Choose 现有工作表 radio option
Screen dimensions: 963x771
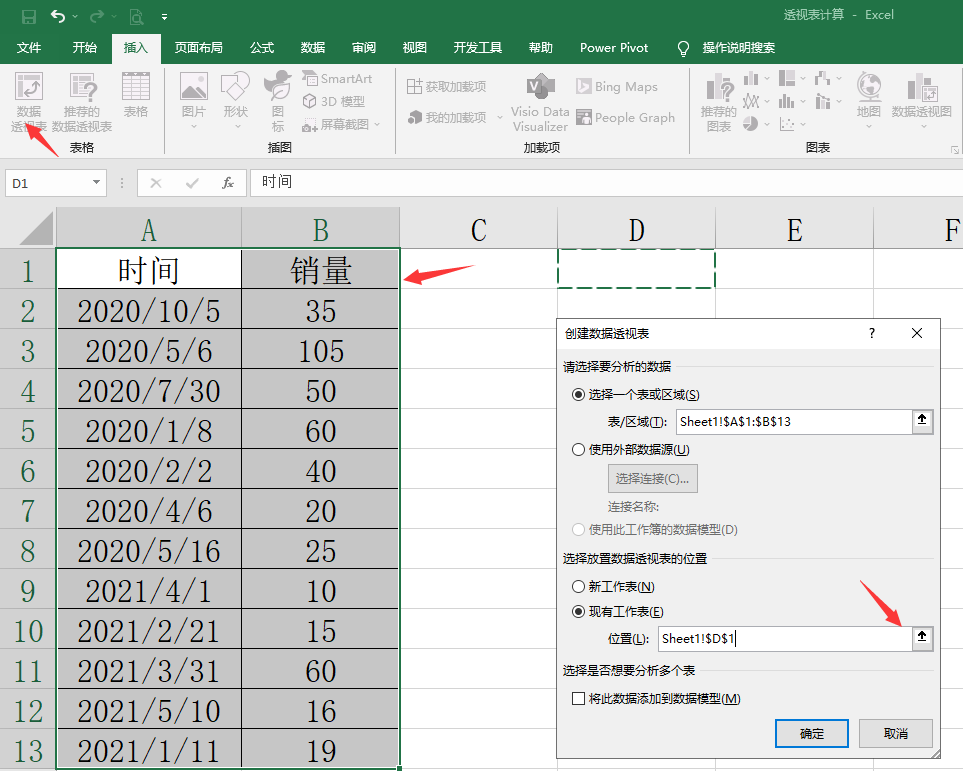point(578,612)
